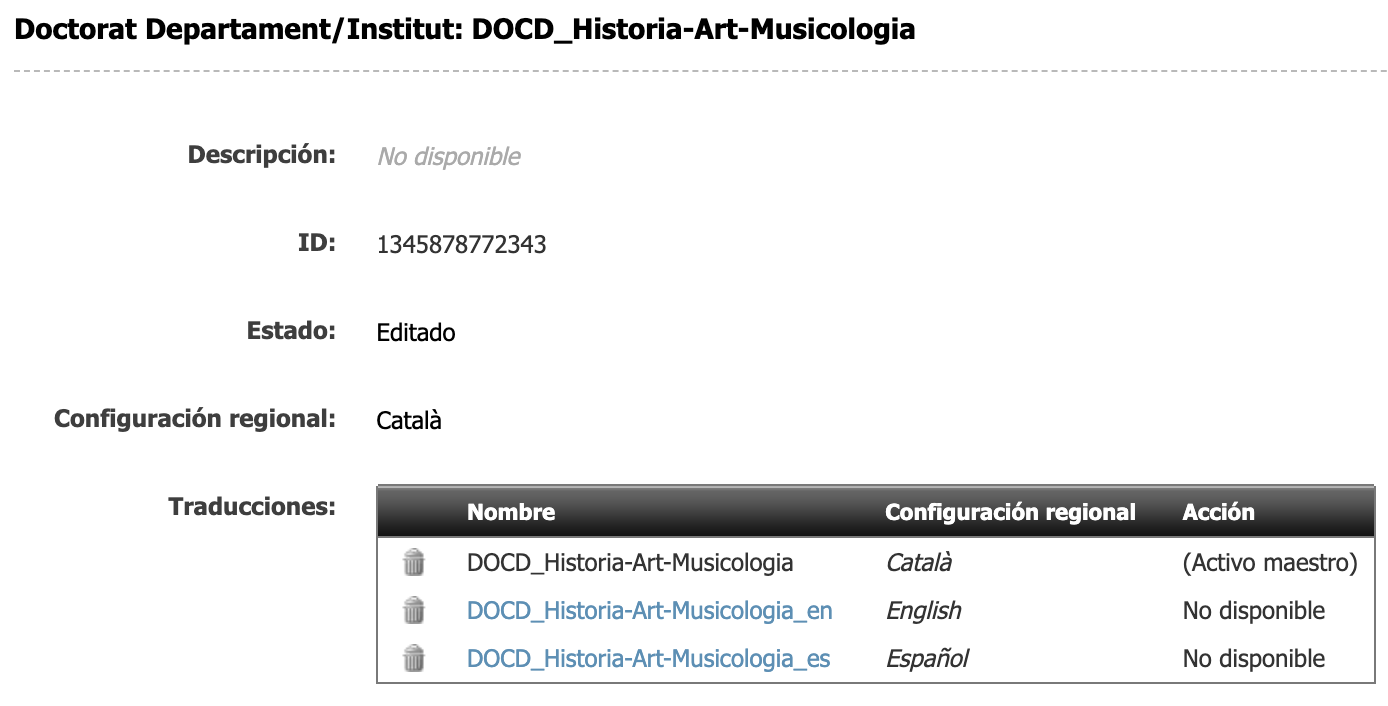Image resolution: width=1388 pixels, height=706 pixels.
Task: Delete the Català master translation via trash icon
Action: coord(413,563)
